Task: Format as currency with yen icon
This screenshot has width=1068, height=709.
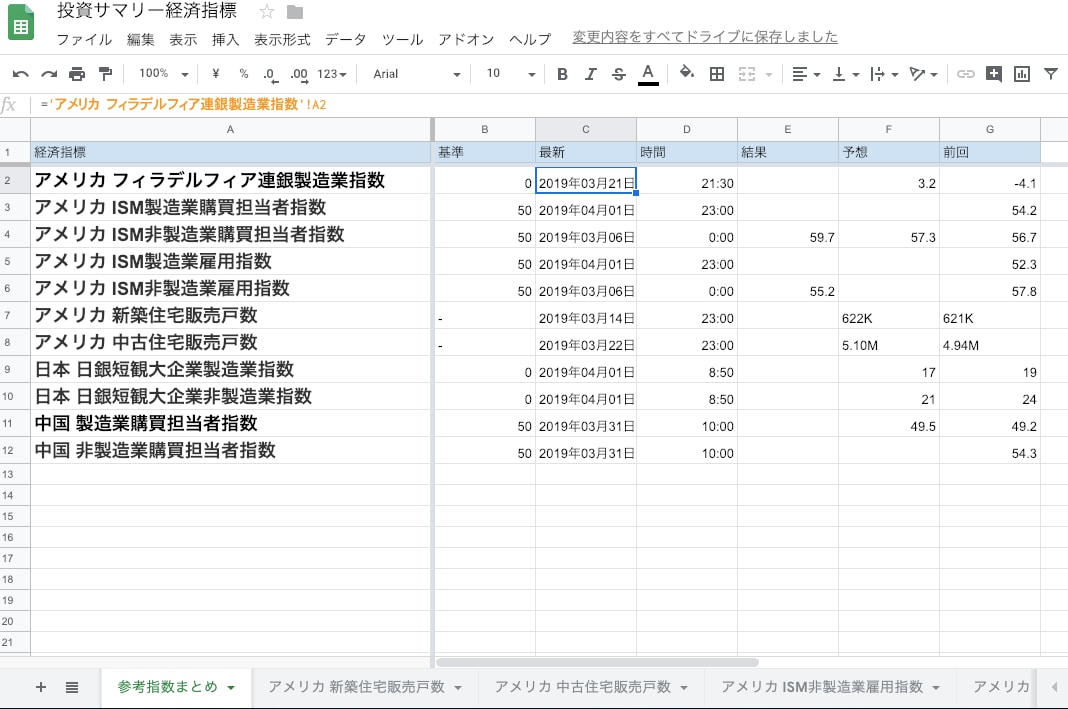Action: [216, 74]
